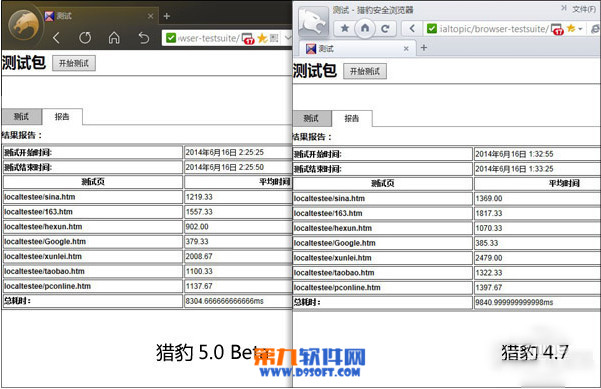The image size is (601, 389).
Task: Click localtestee/163.htm in right report
Action: point(328,213)
